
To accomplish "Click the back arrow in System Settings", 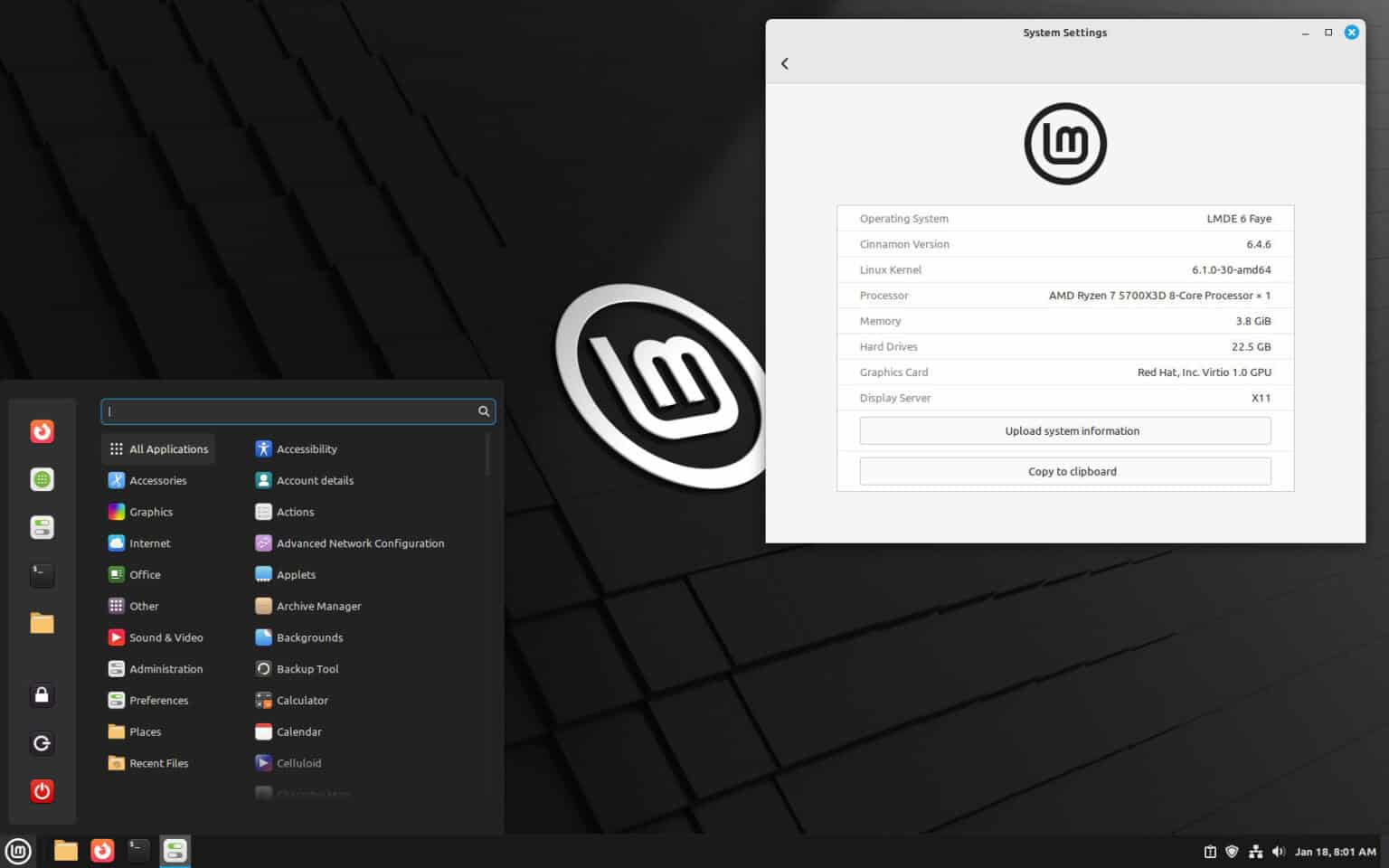I will click(x=785, y=63).
